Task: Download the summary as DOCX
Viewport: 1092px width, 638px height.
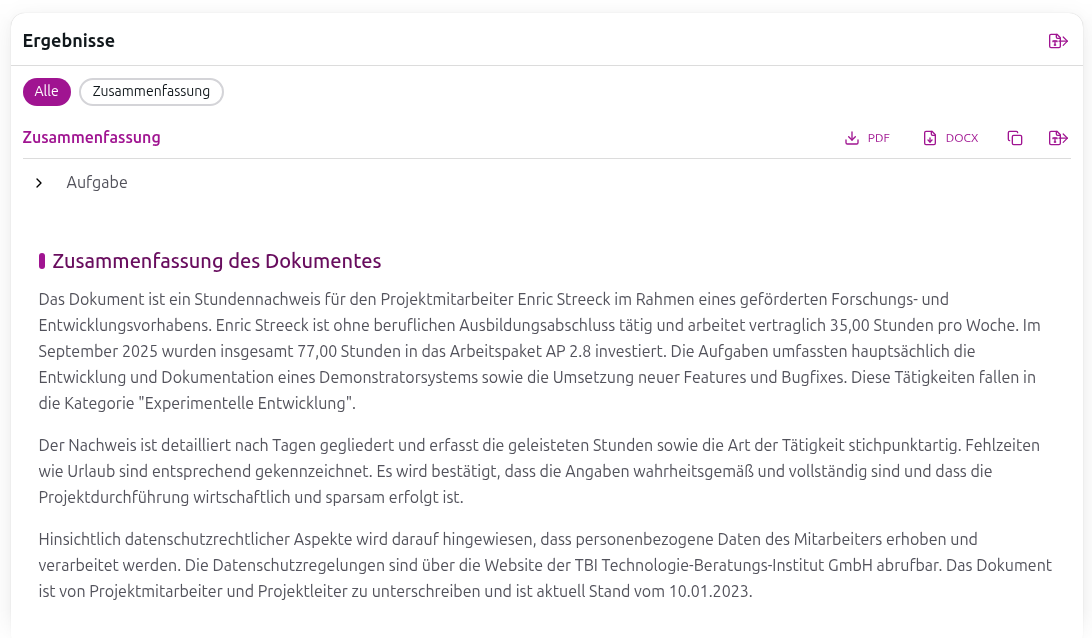Action: [949, 137]
